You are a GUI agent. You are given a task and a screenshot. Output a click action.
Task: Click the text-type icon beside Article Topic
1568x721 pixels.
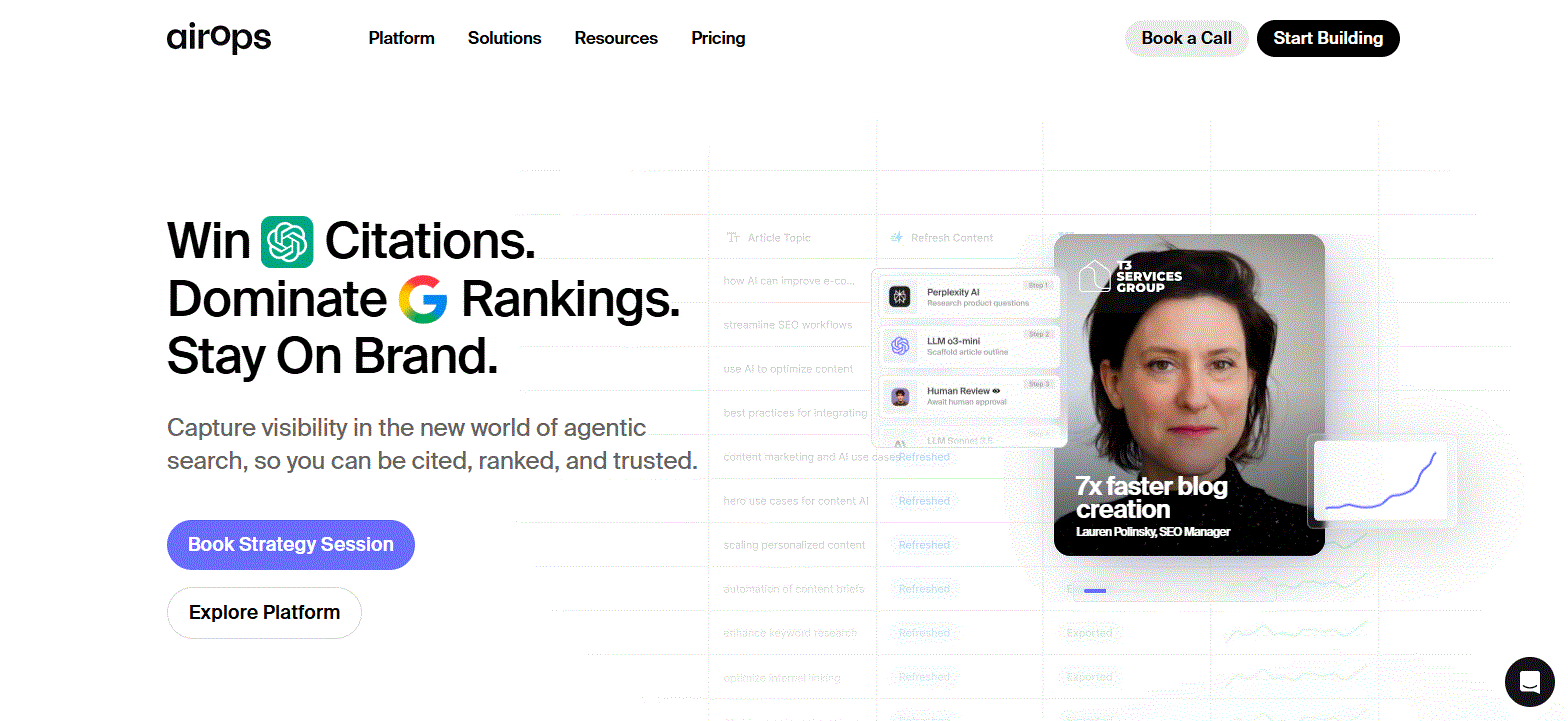pyautogui.click(x=733, y=238)
